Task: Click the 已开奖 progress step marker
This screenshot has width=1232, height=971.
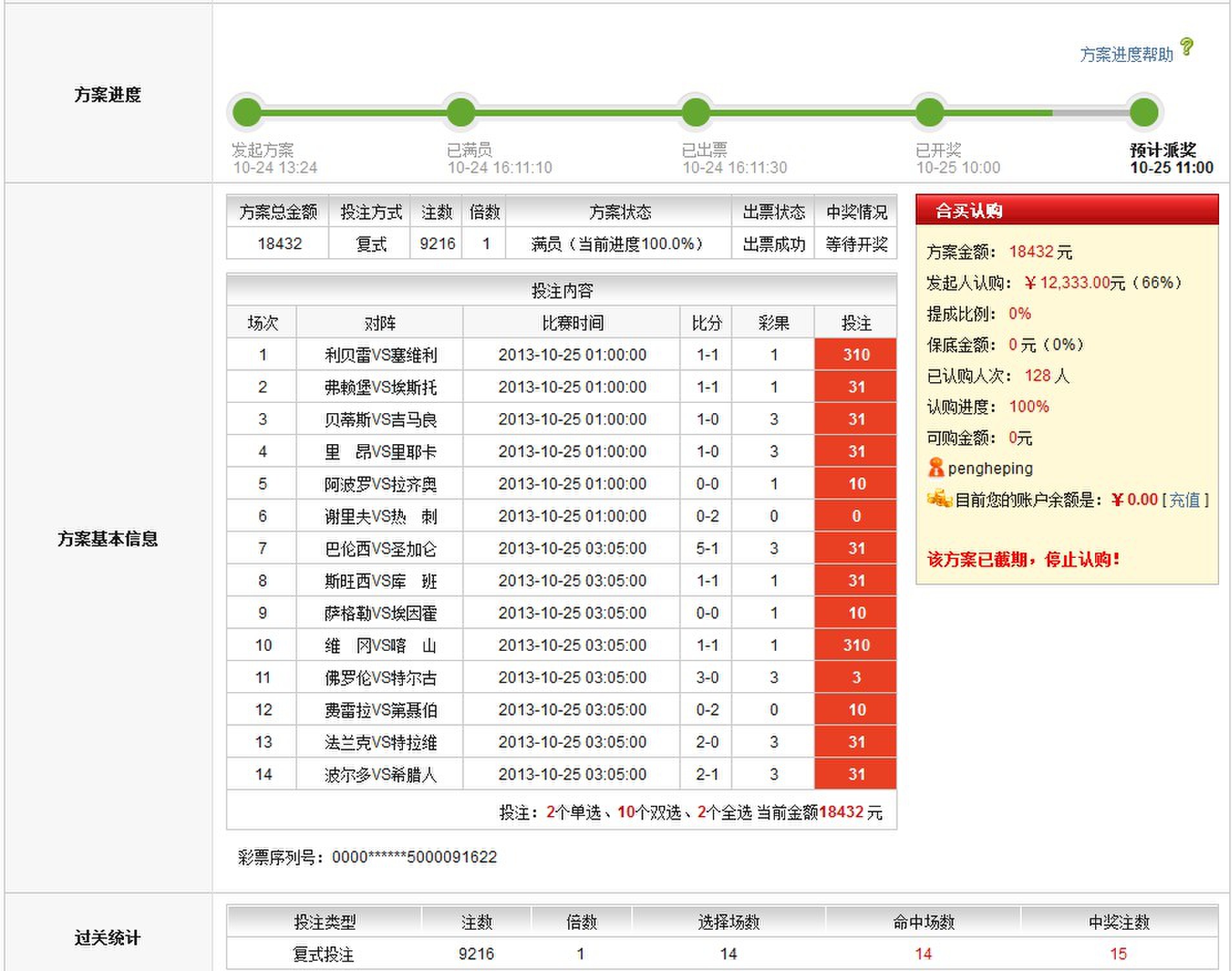Action: (x=929, y=112)
